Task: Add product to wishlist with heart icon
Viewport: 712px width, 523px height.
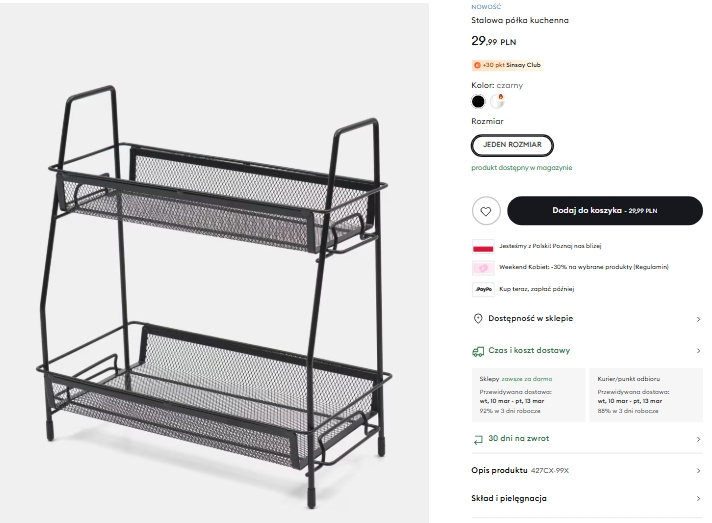Action: [x=485, y=211]
